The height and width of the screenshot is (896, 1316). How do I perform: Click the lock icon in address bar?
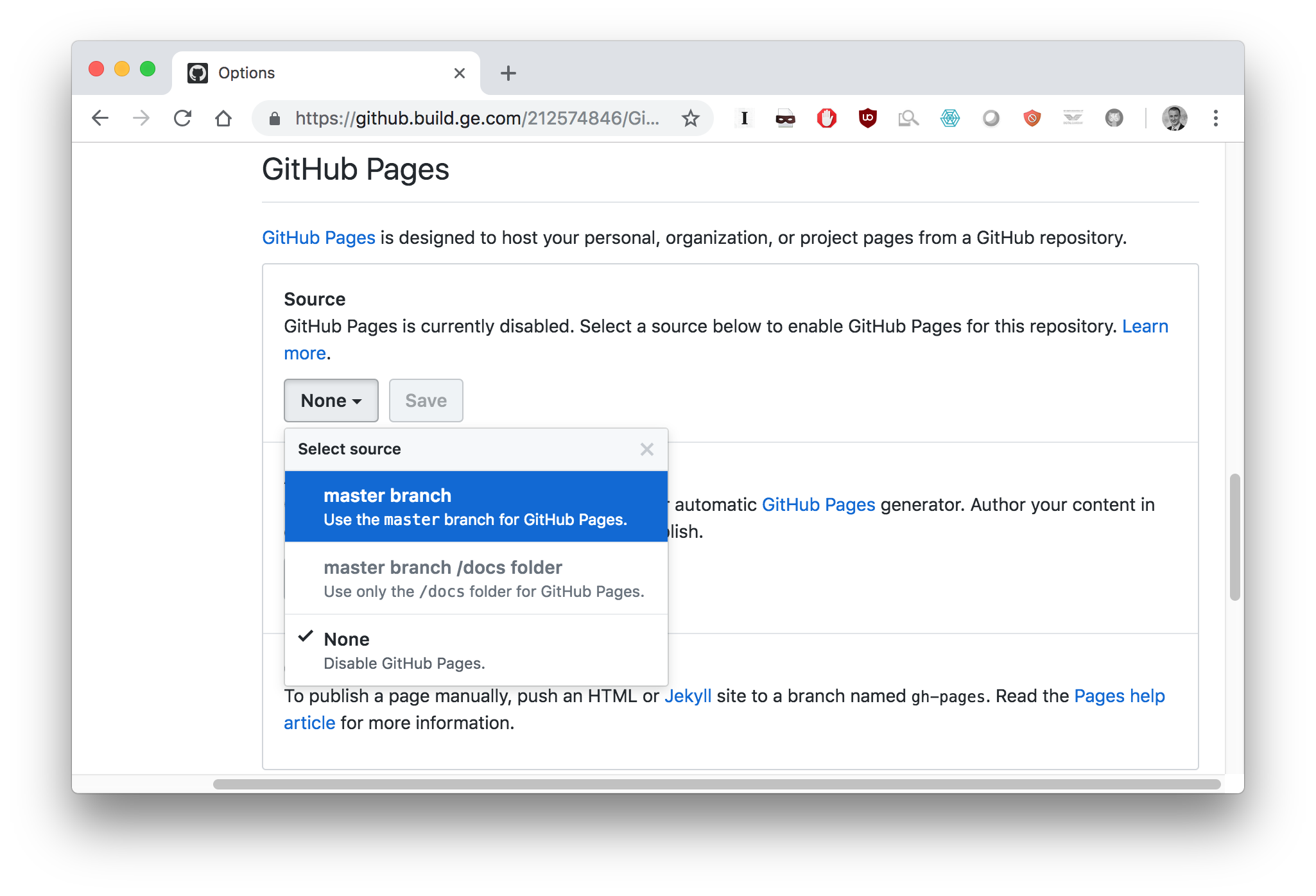click(275, 119)
